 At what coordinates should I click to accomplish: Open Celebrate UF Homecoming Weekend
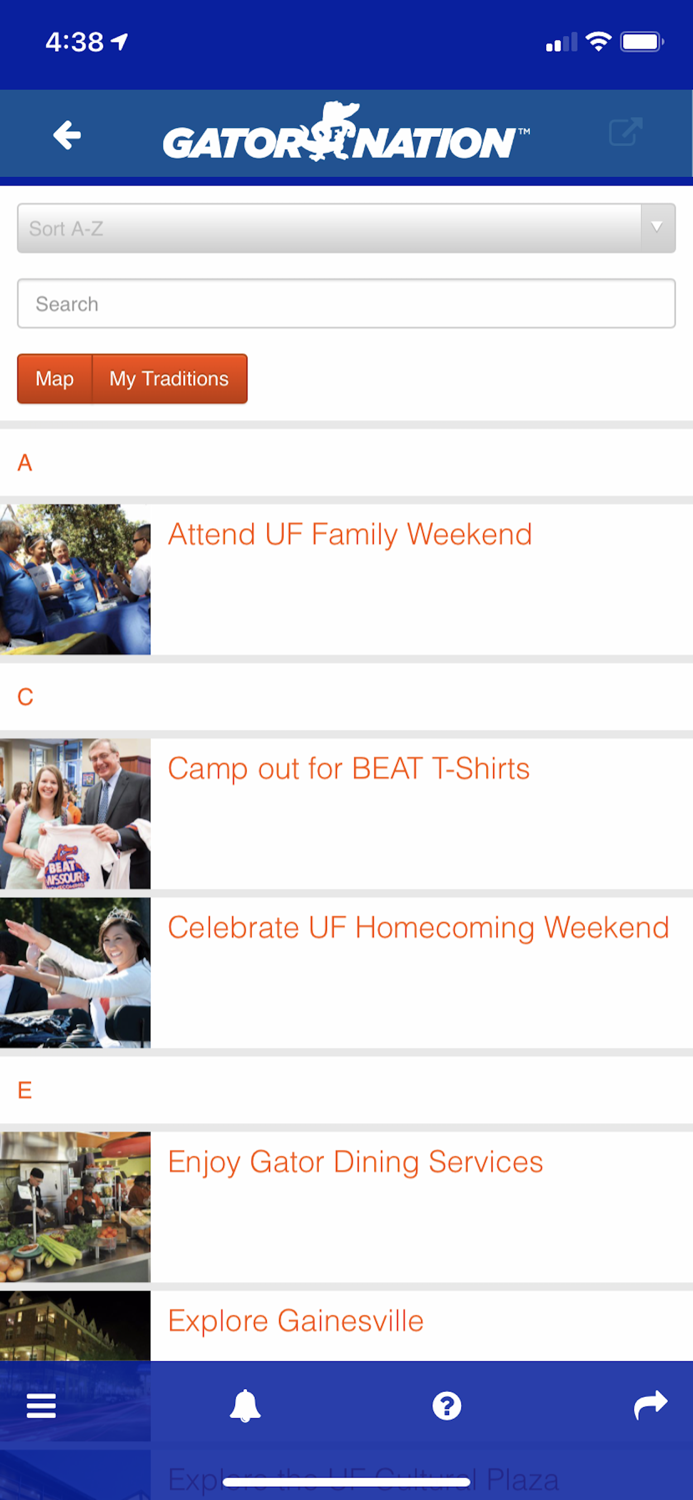tap(418, 927)
